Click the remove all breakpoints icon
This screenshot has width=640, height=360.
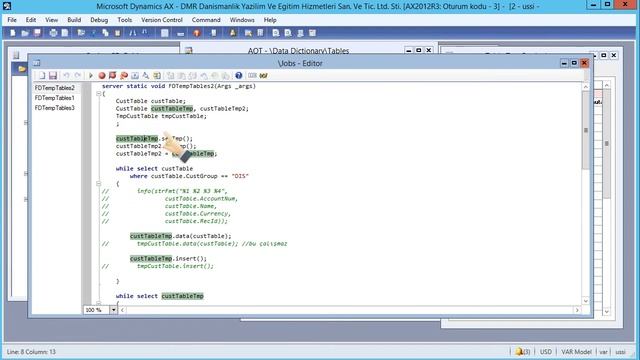coord(113,76)
